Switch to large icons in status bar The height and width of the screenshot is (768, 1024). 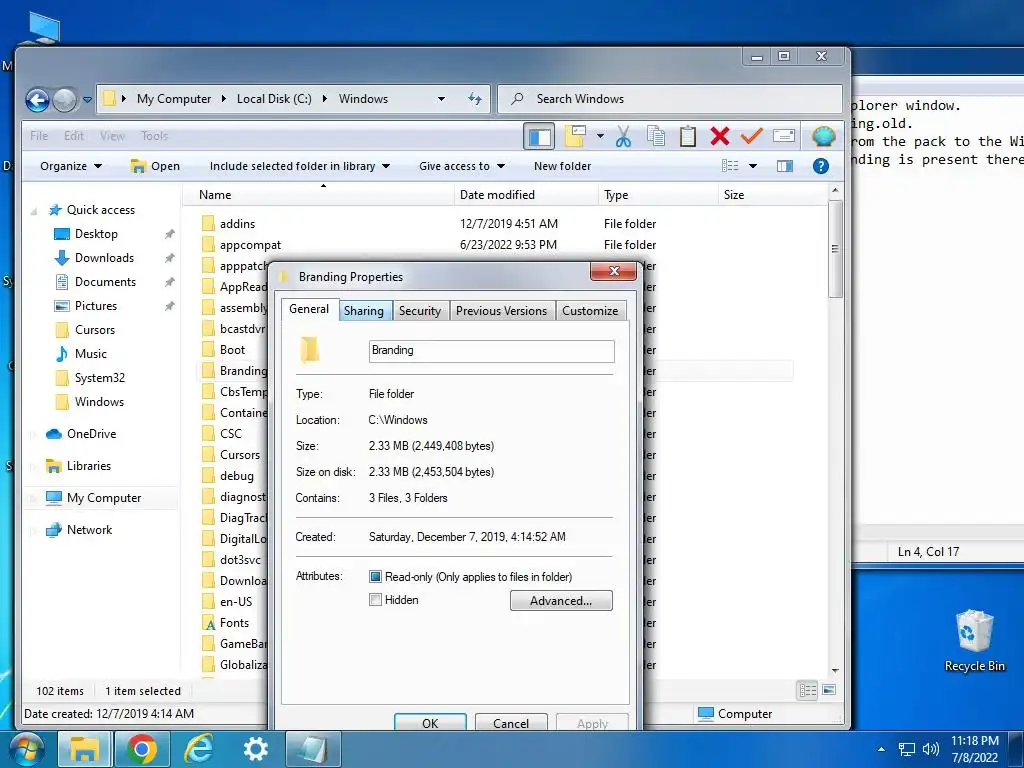click(x=829, y=690)
